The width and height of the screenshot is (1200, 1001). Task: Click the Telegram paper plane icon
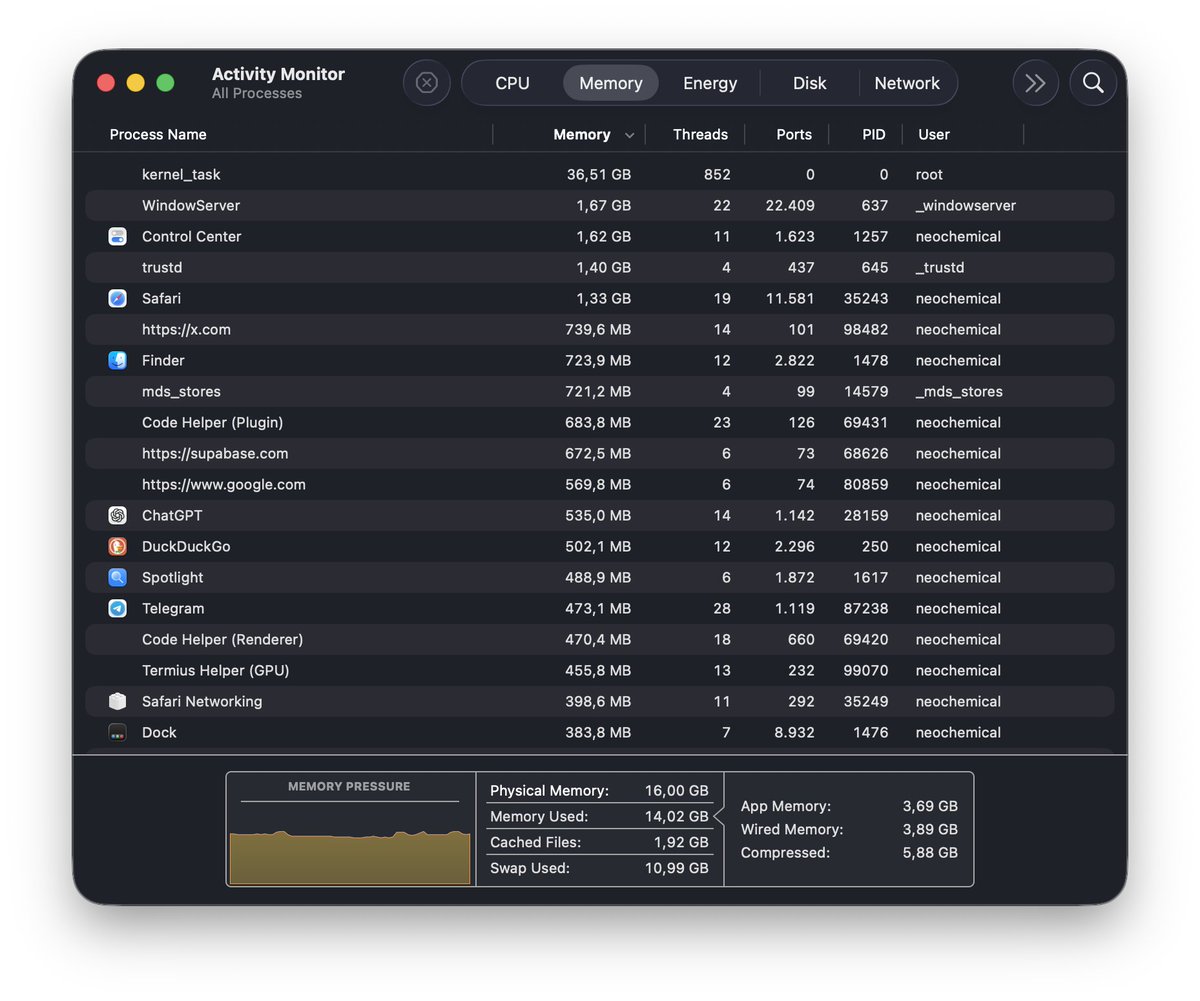pyautogui.click(x=117, y=609)
